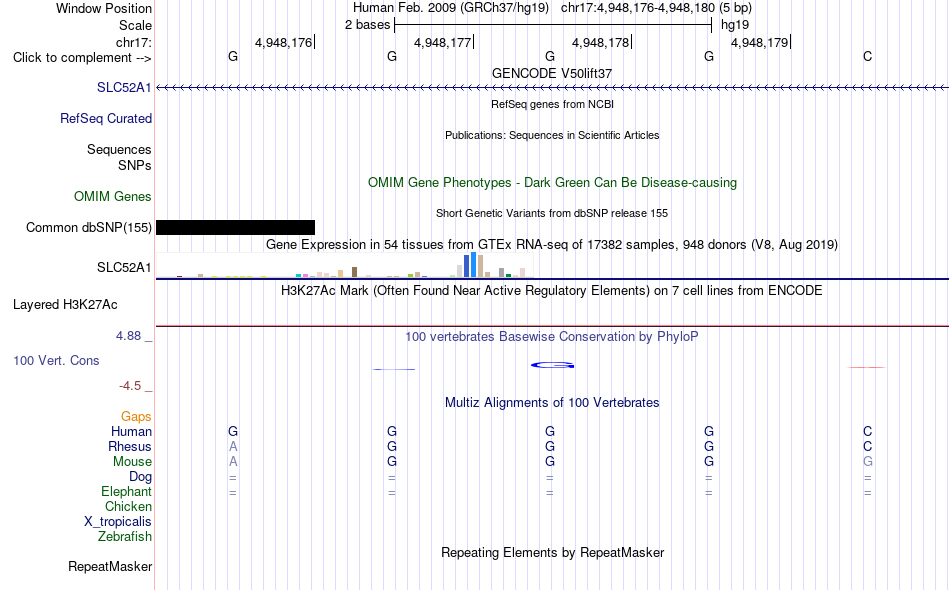Click the Mouse species row label
This screenshot has height=590, width=950.
pyautogui.click(x=133, y=462)
